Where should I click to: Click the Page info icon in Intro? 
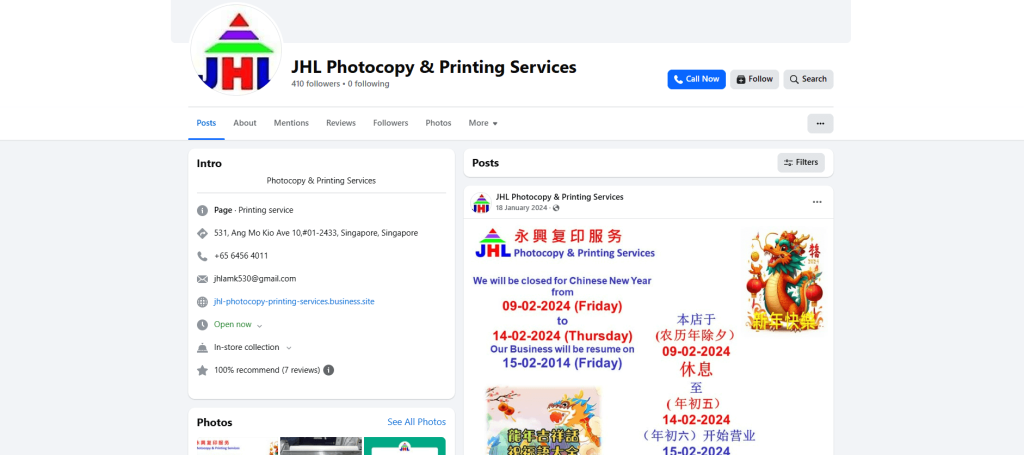tap(202, 211)
